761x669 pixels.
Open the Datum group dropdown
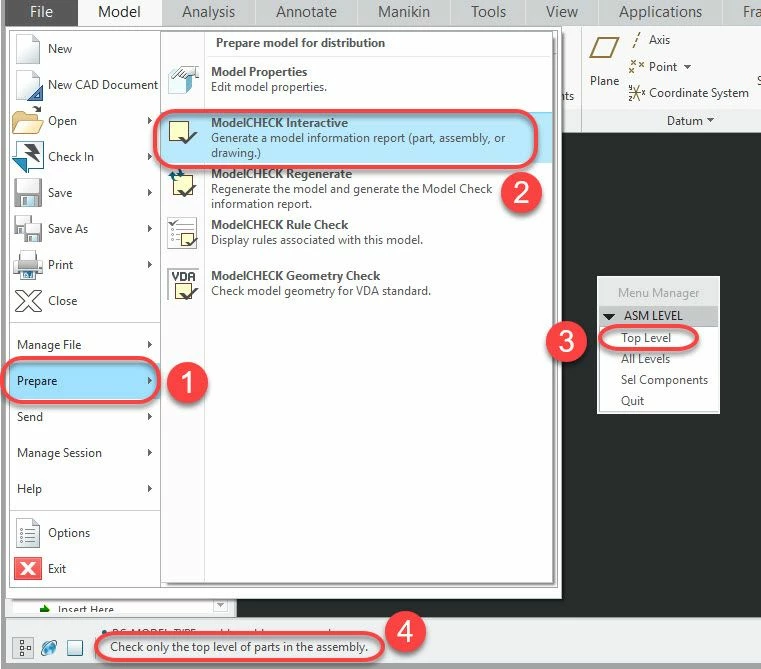[690, 120]
